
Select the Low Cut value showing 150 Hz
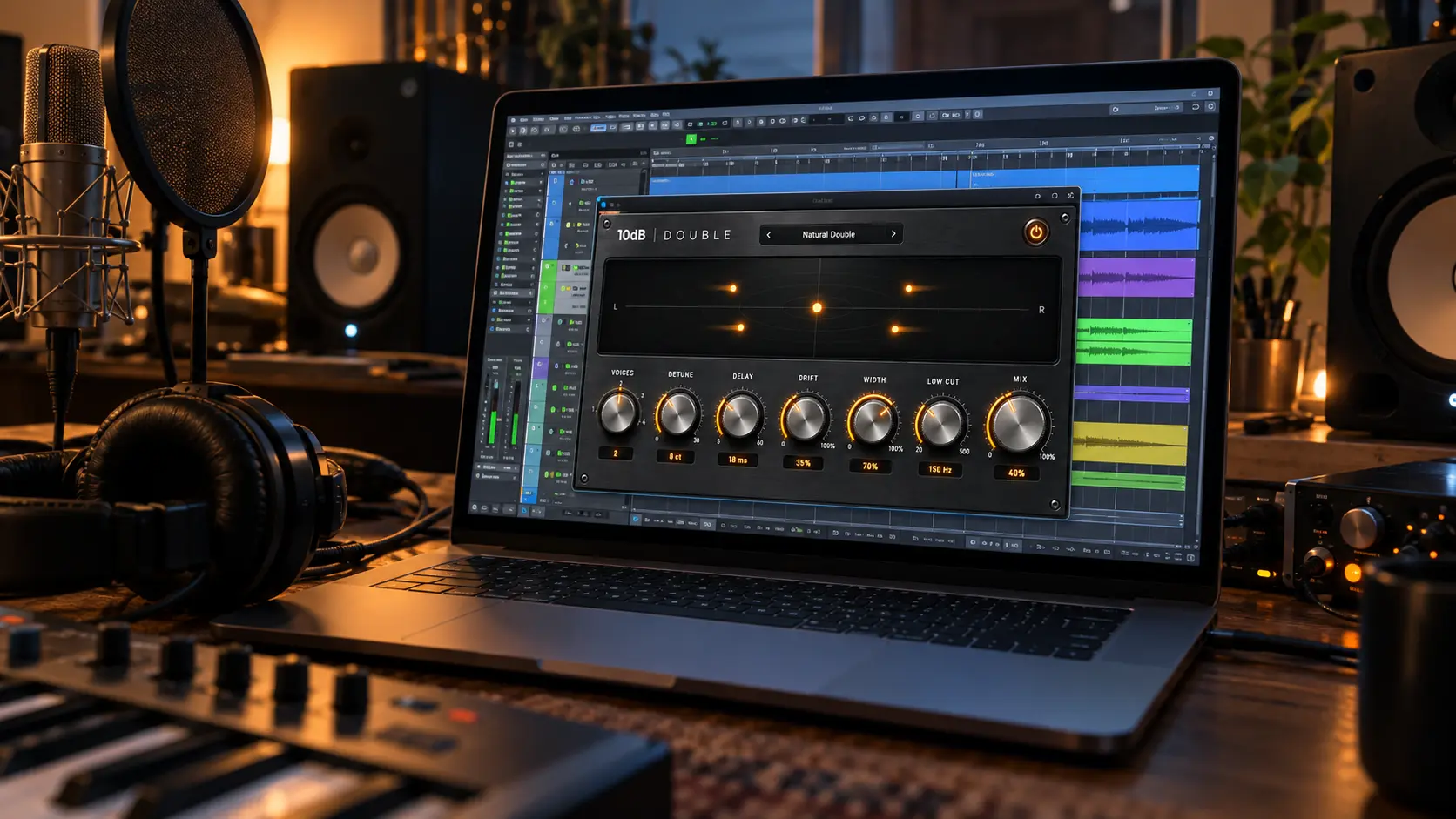[x=940, y=469]
